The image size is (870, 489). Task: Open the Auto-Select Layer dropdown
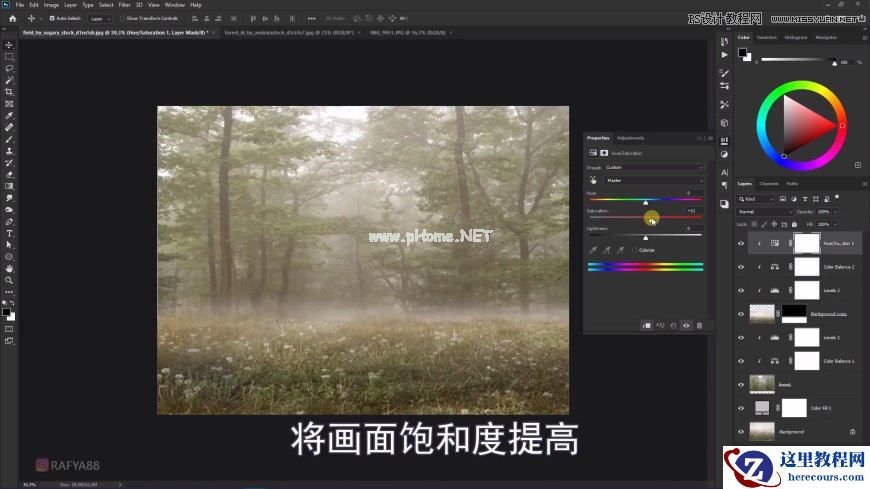coord(100,18)
